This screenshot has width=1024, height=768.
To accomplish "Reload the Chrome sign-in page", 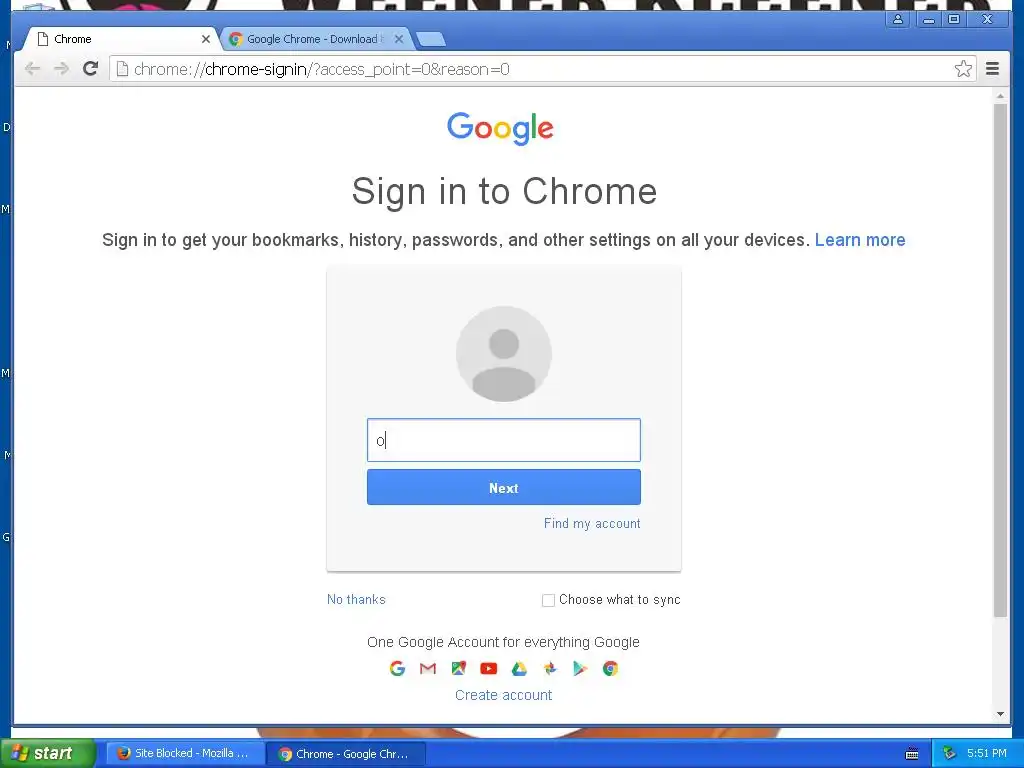I will tap(91, 68).
